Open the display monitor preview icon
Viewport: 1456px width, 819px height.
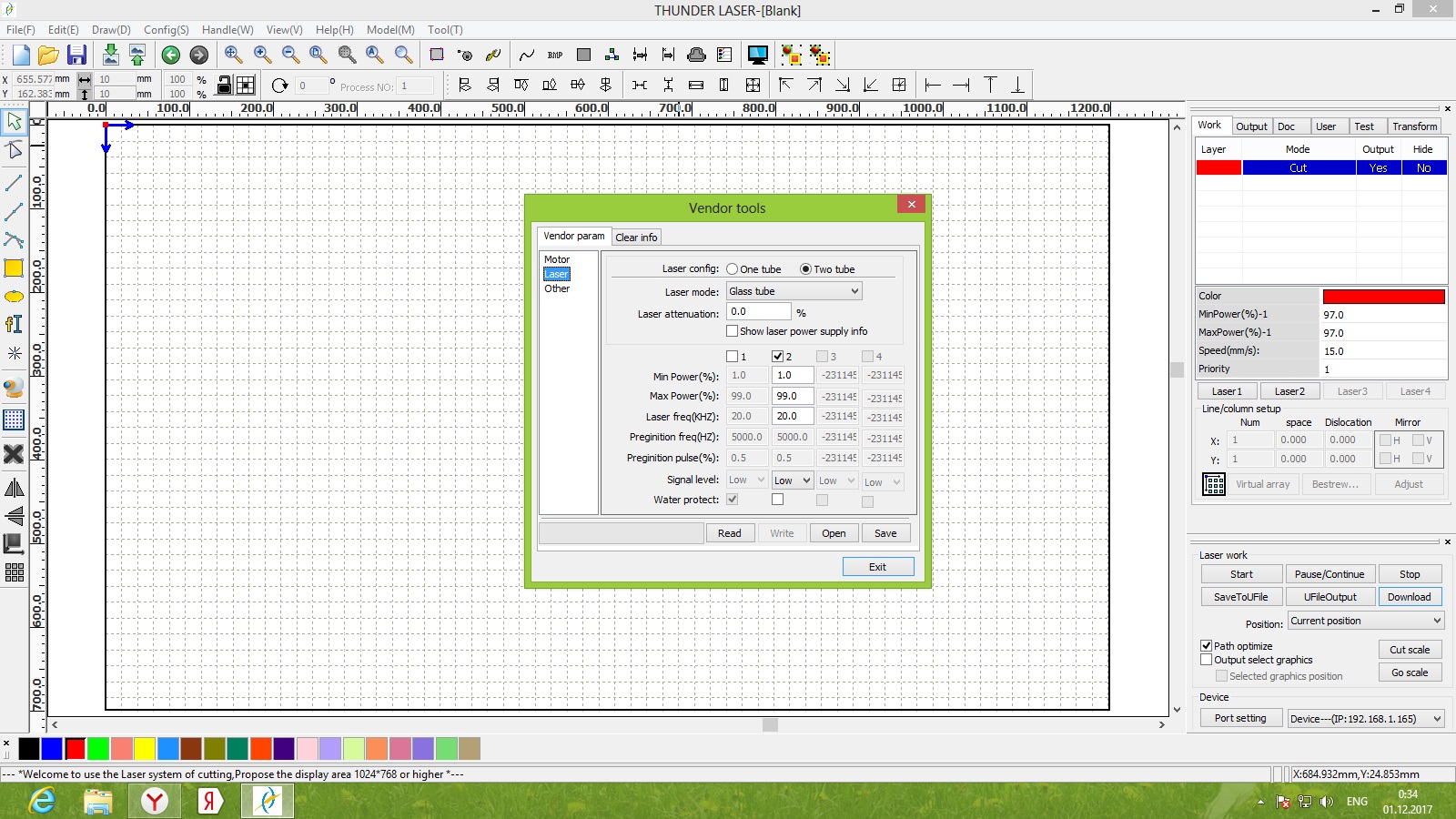pyautogui.click(x=757, y=56)
